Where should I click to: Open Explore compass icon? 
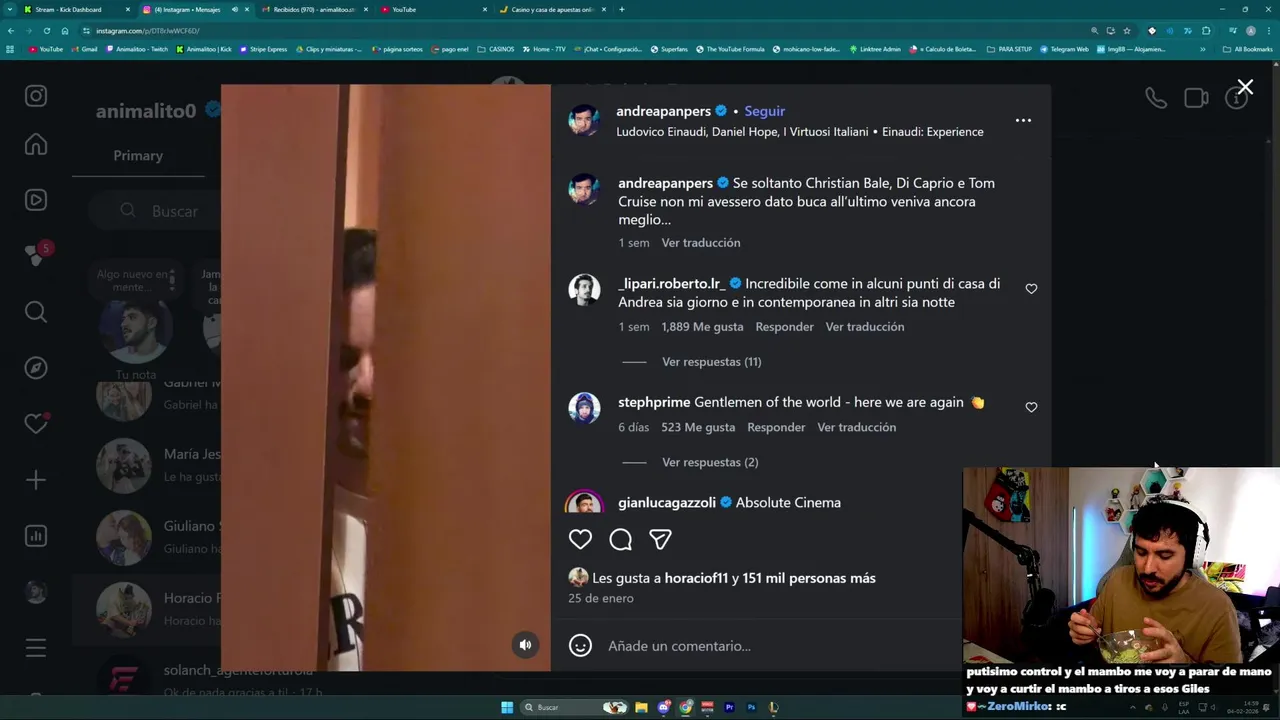pyautogui.click(x=36, y=368)
